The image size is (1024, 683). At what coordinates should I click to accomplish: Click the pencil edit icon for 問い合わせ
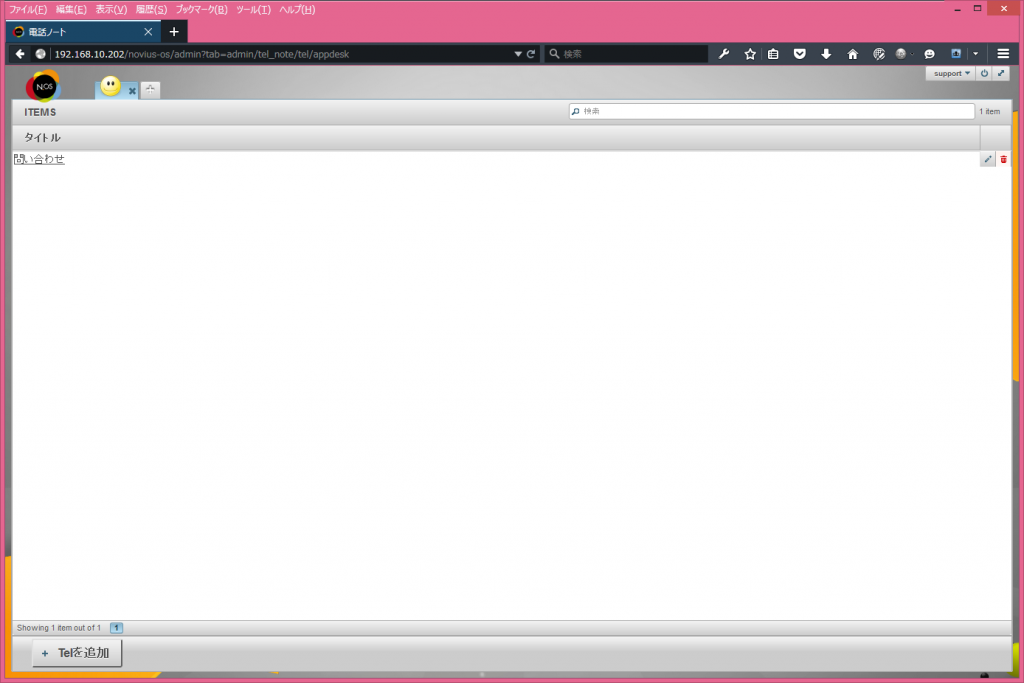click(x=988, y=159)
